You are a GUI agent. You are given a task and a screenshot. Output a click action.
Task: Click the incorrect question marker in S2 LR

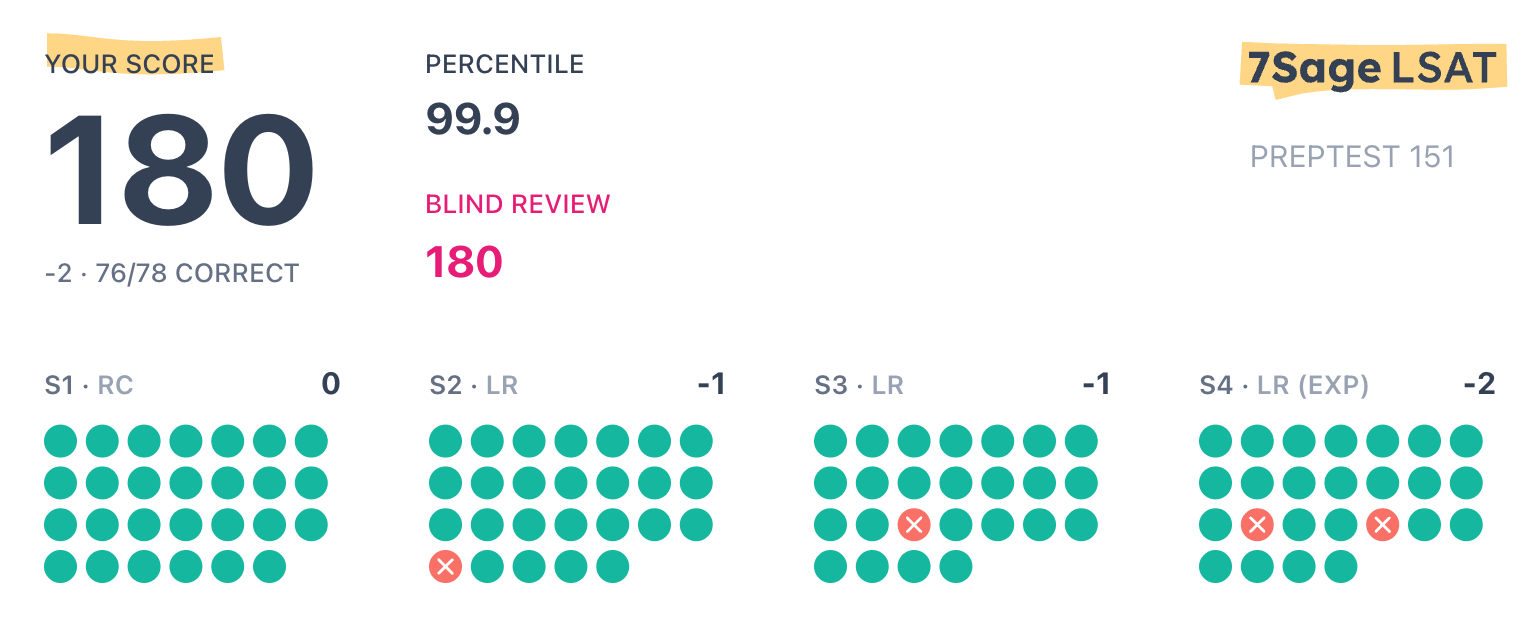445,567
